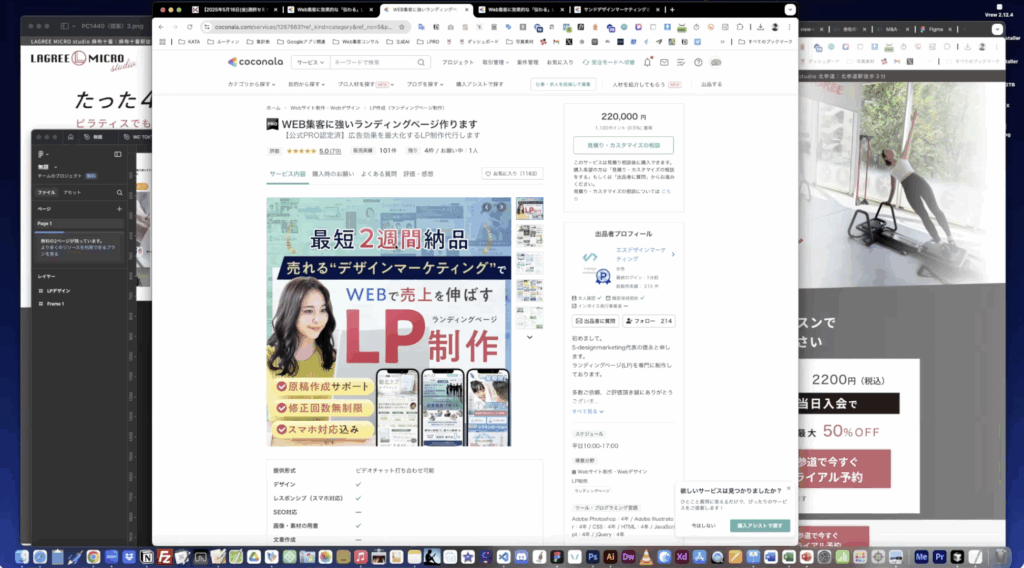Click the Chrome address bar URL
This screenshot has height=568, width=1024.
(x=304, y=27)
